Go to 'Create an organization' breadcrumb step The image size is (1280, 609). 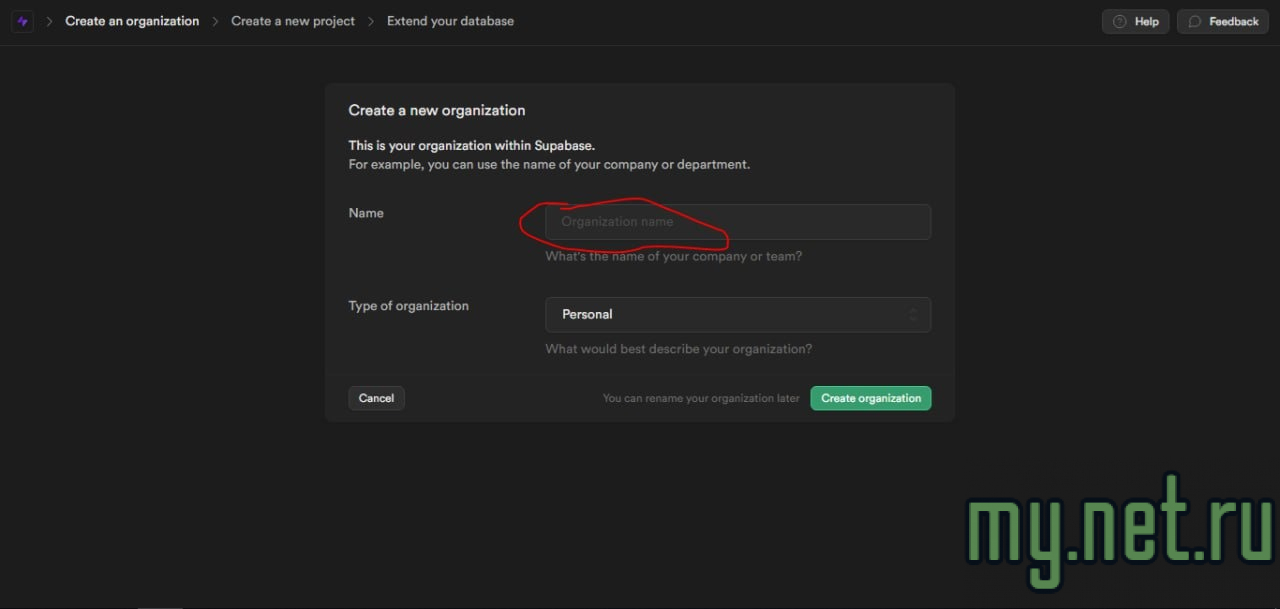pyautogui.click(x=132, y=21)
